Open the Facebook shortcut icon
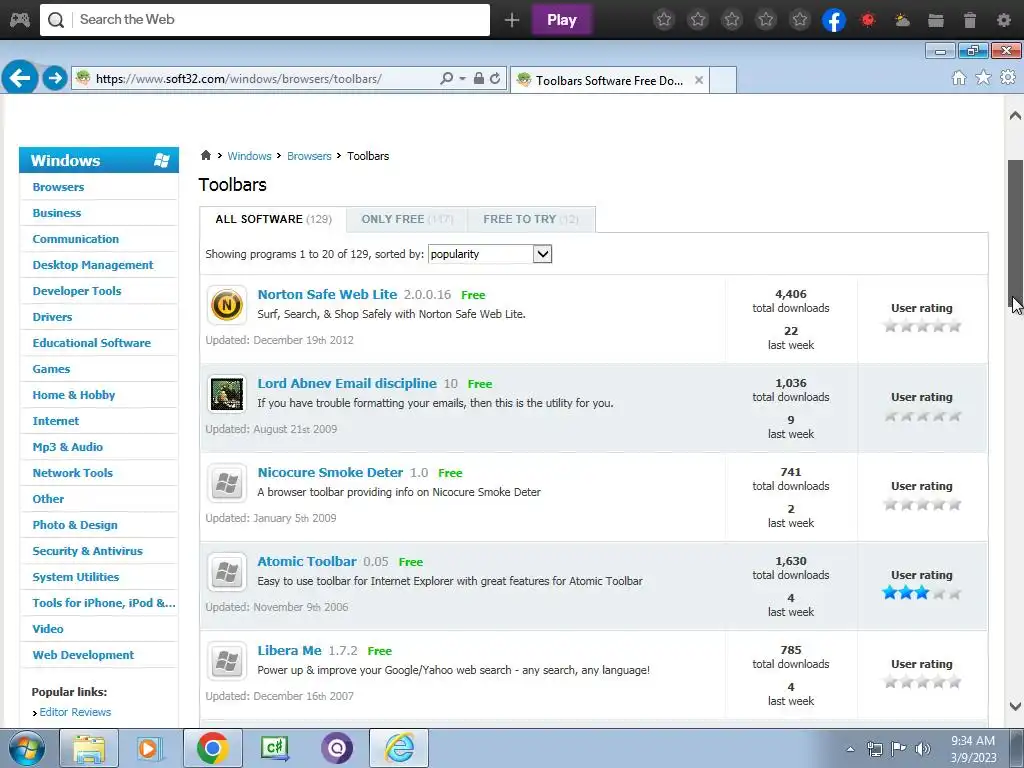1024x768 pixels. [x=833, y=20]
